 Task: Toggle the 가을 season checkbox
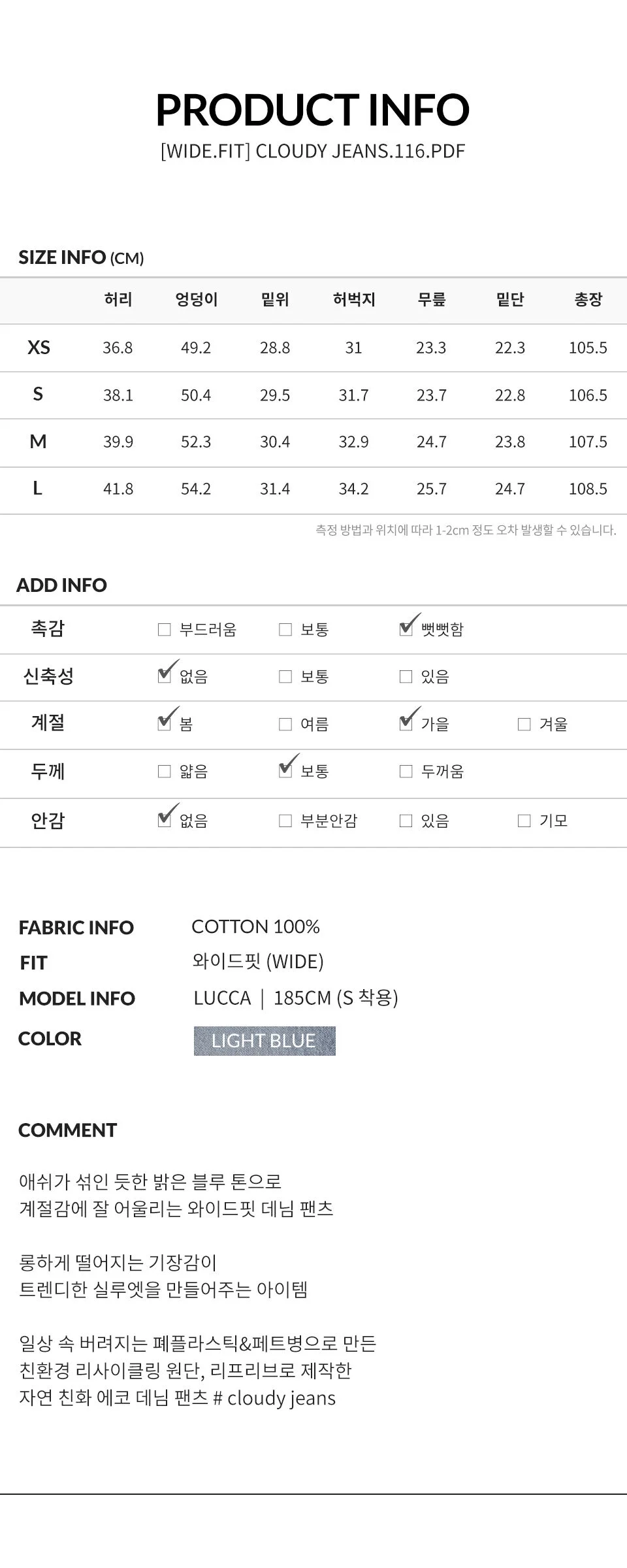pos(406,724)
